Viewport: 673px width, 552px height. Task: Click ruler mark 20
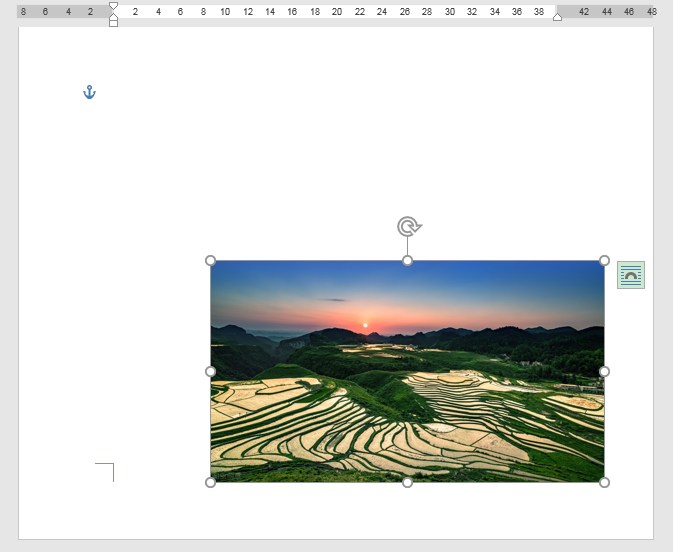[x=337, y=12]
